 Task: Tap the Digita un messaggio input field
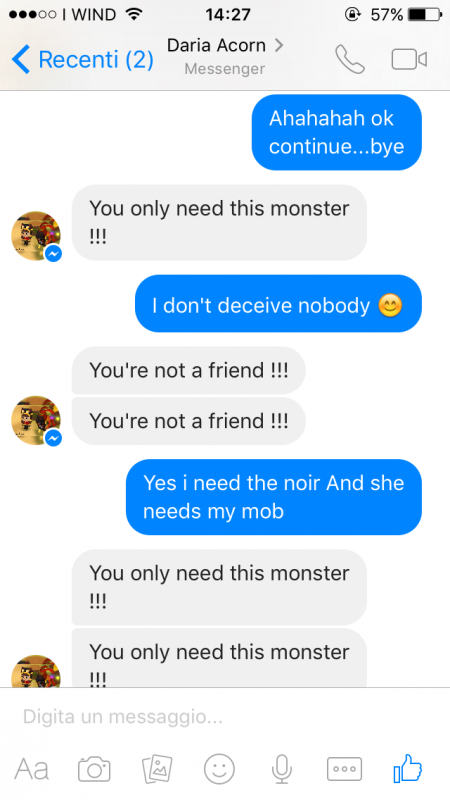click(x=225, y=717)
